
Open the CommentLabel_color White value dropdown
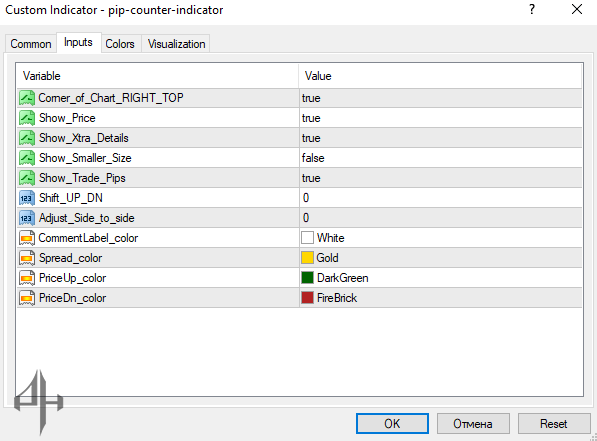tap(441, 238)
